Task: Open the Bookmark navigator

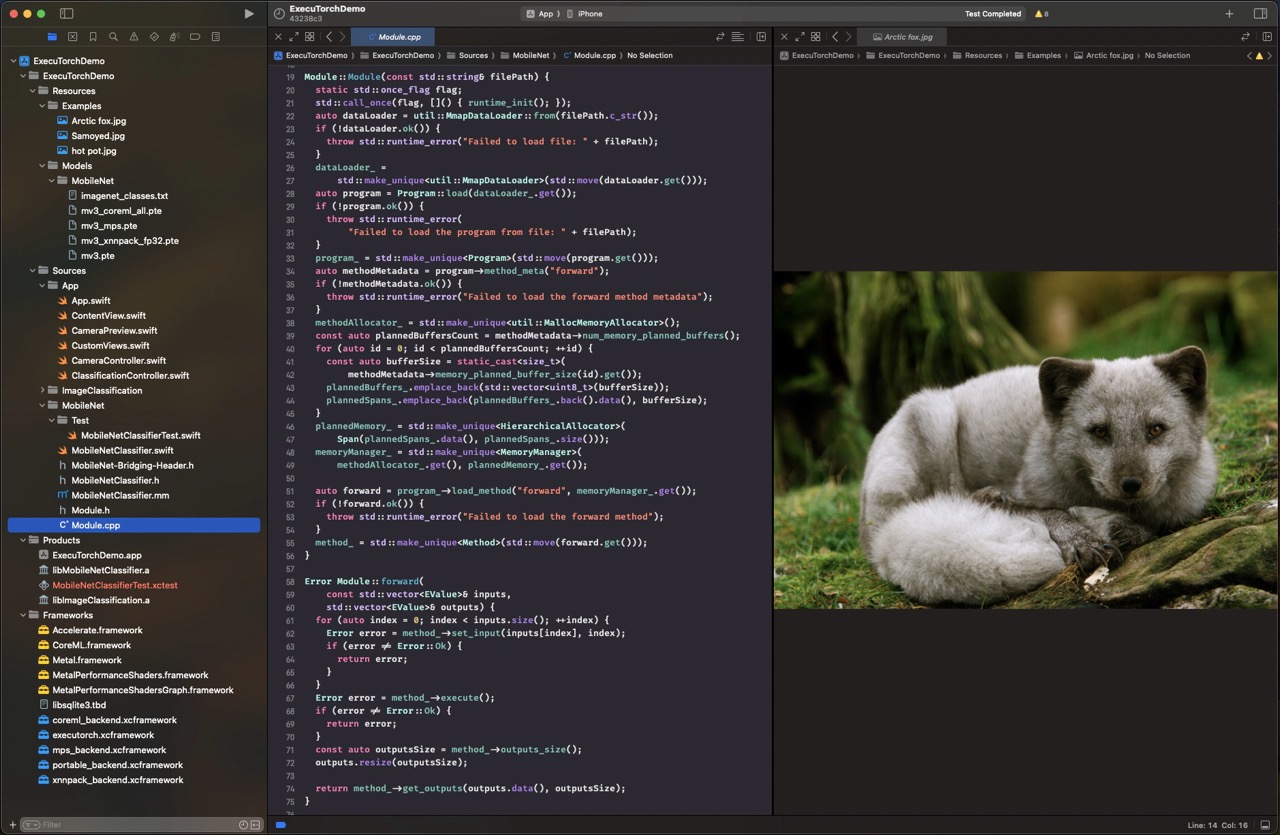Action: pos(93,37)
